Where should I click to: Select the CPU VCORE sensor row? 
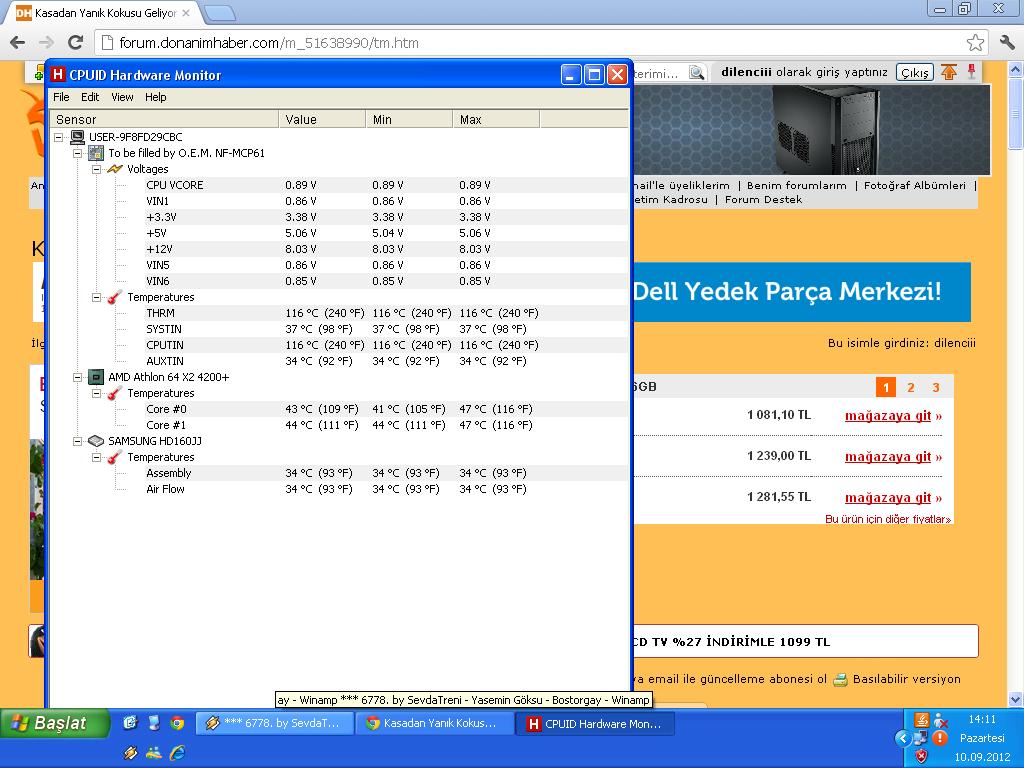tap(175, 185)
